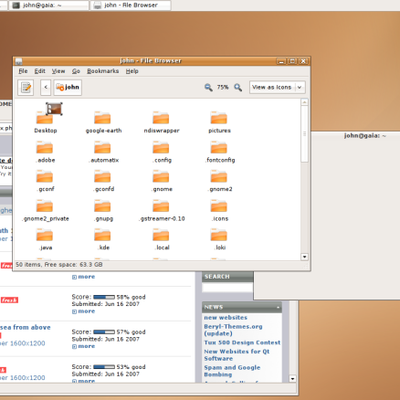Viewport: 400px width, 400px height.
Task: Click the 75% zoom level label
Action: click(x=223, y=87)
